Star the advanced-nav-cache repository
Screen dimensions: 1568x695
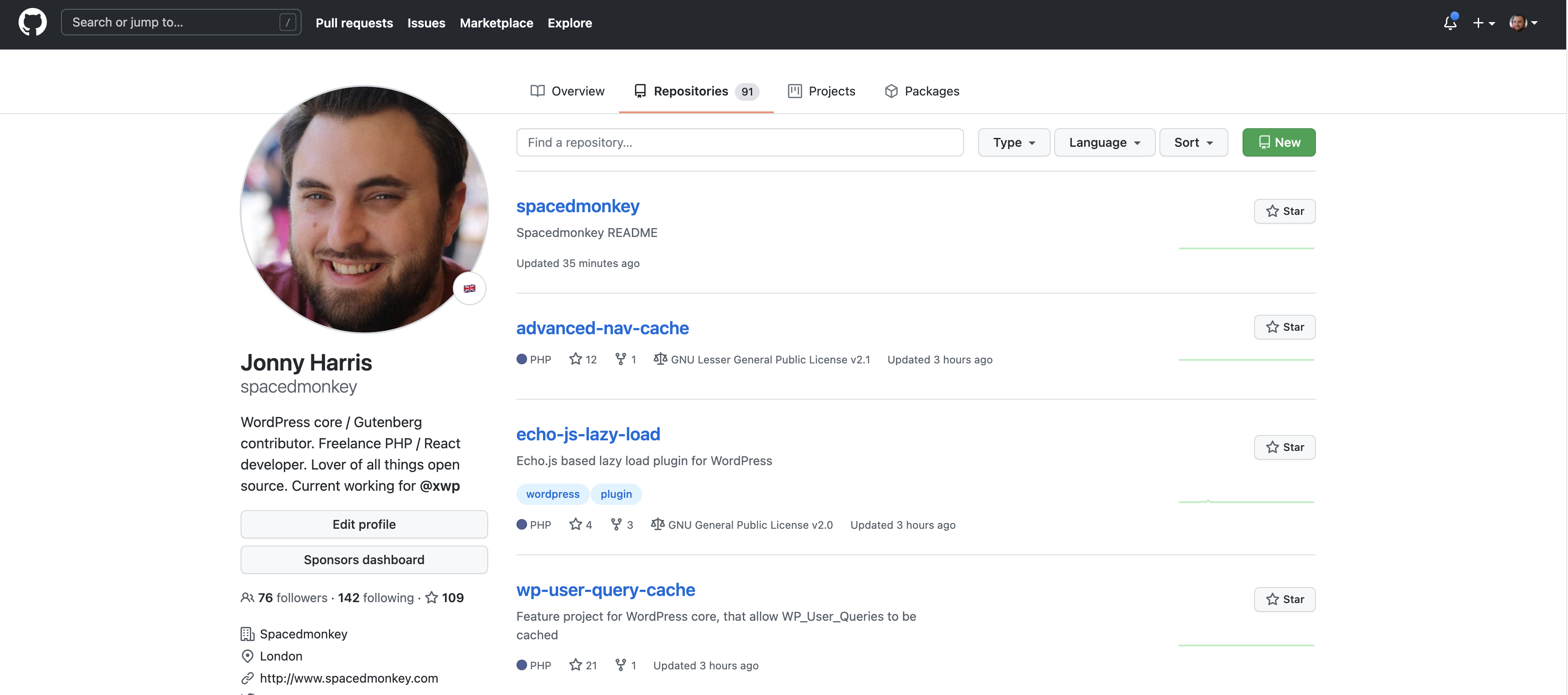(1285, 327)
